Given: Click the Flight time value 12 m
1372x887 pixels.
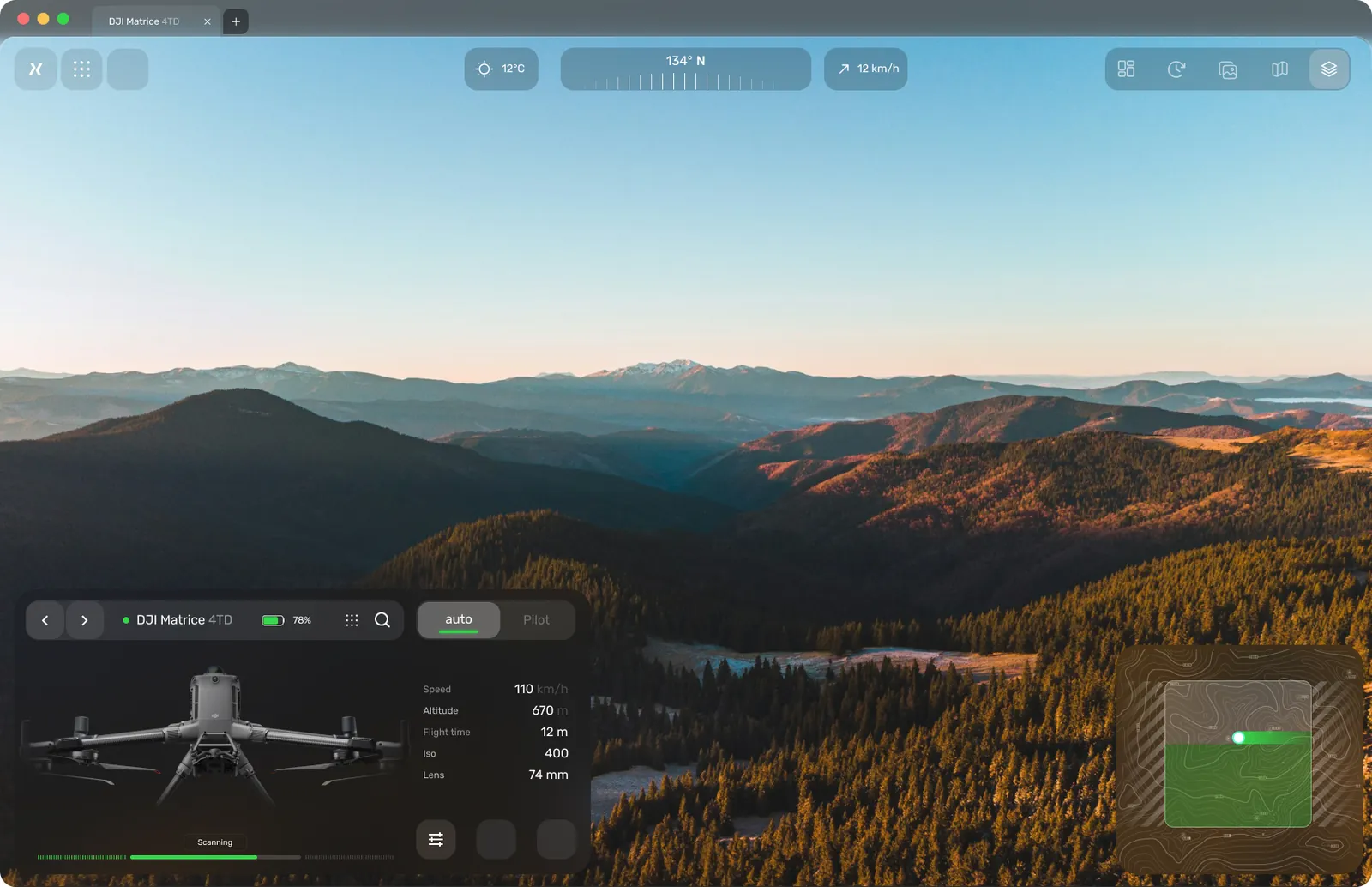Looking at the screenshot, I should (554, 732).
